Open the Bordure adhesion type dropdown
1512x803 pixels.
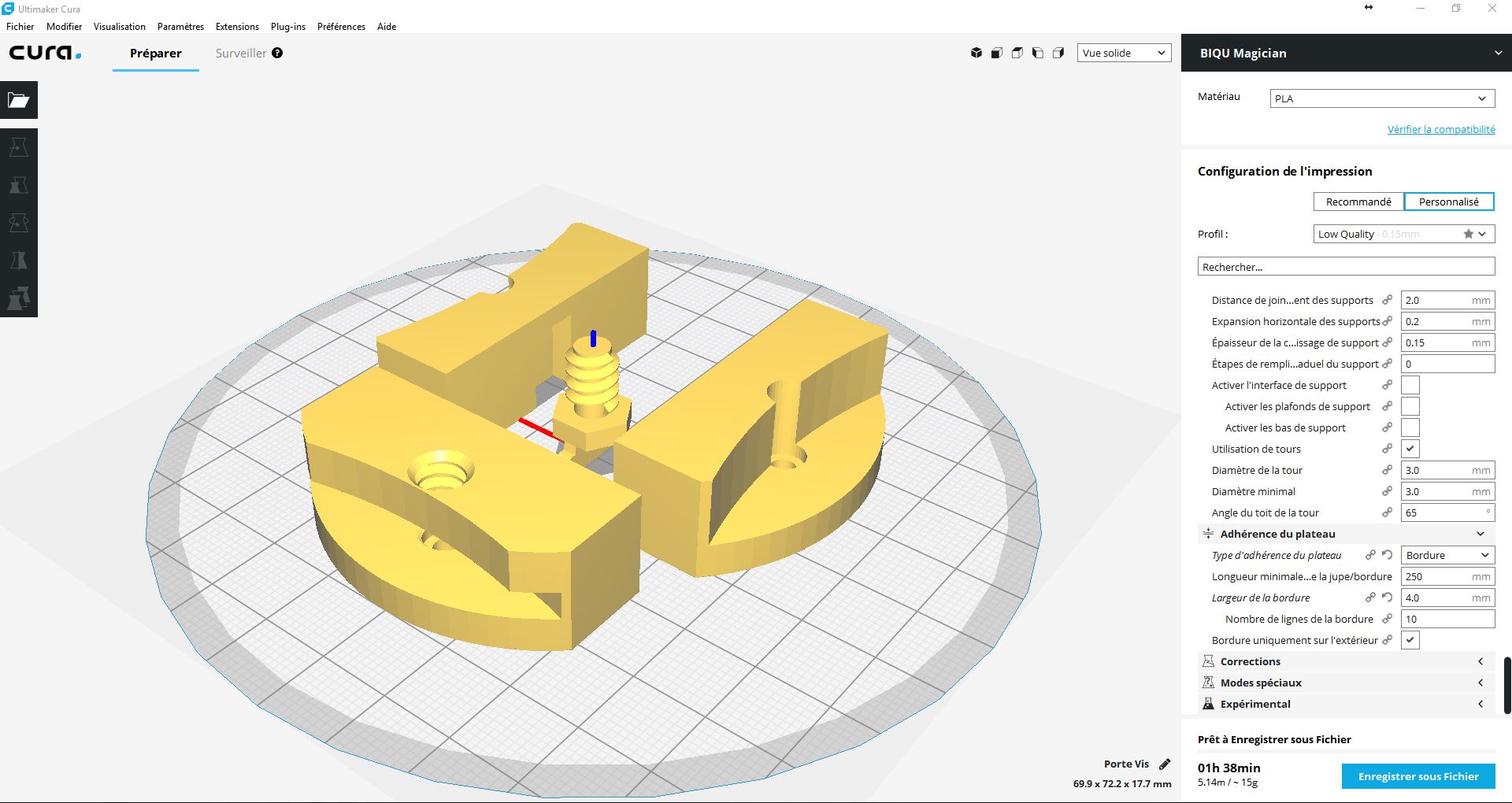[x=1448, y=555]
